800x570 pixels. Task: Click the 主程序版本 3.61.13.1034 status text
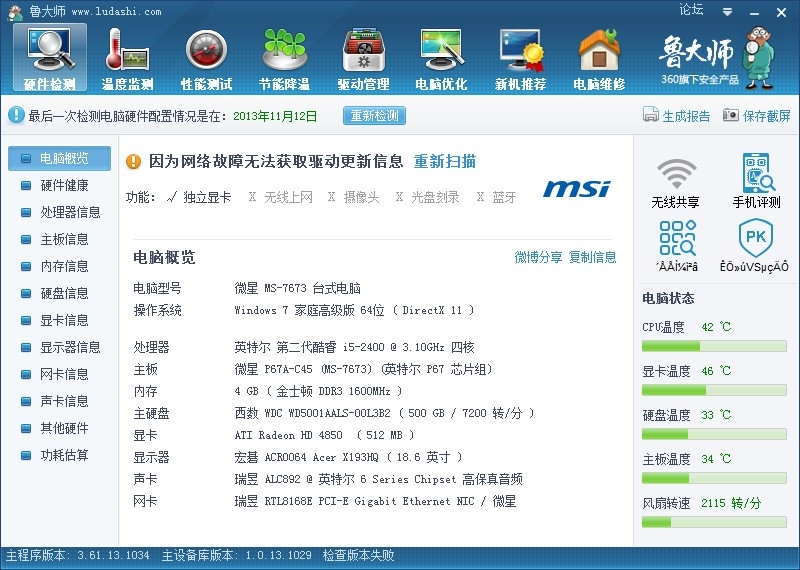[x=78, y=555]
